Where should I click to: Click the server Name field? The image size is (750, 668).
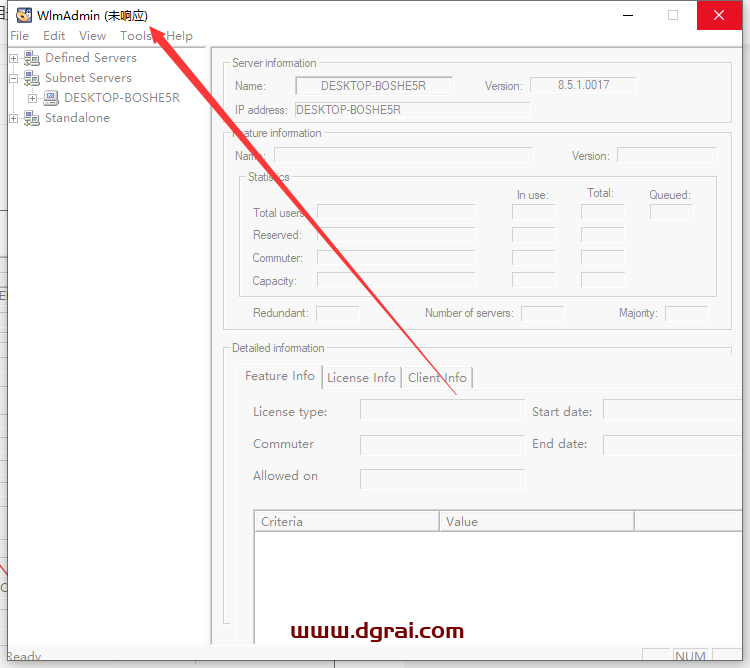point(374,86)
